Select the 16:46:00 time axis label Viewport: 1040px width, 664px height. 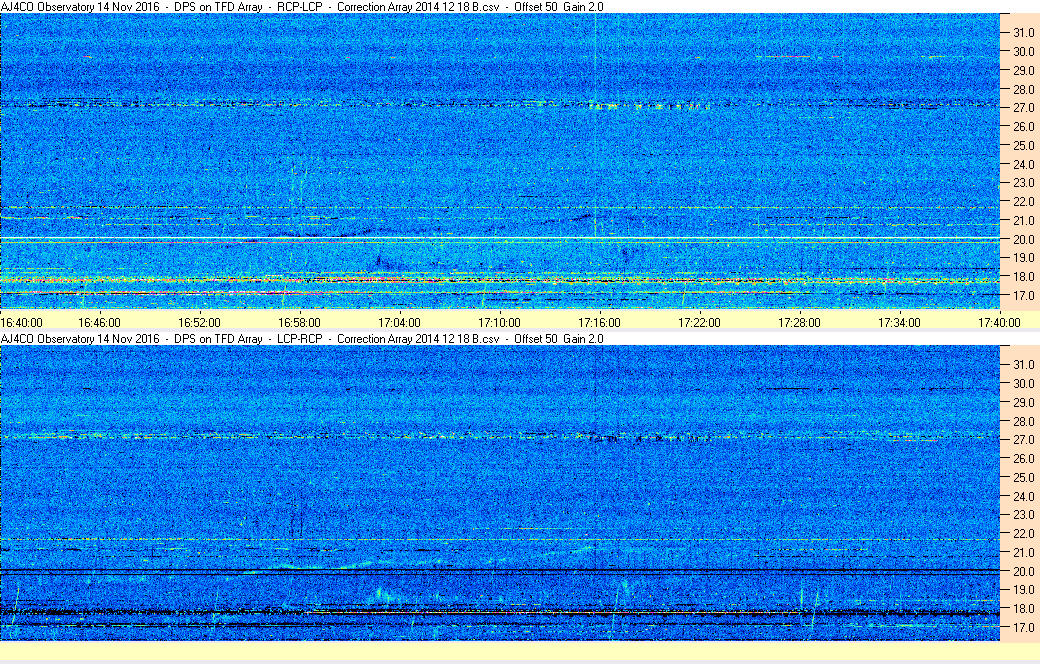[x=99, y=322]
